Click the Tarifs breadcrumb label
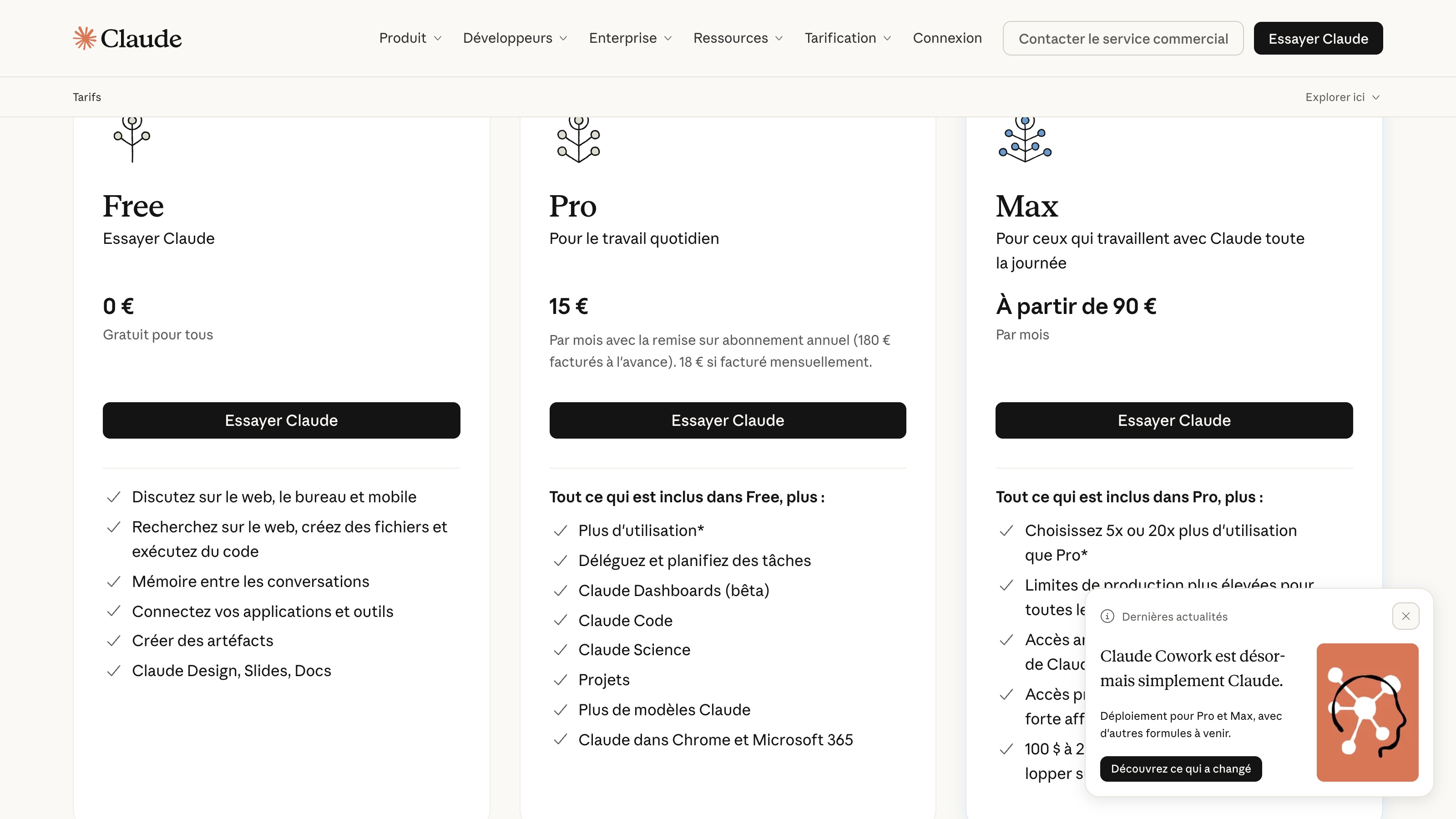This screenshot has width=1456, height=819. [x=87, y=97]
